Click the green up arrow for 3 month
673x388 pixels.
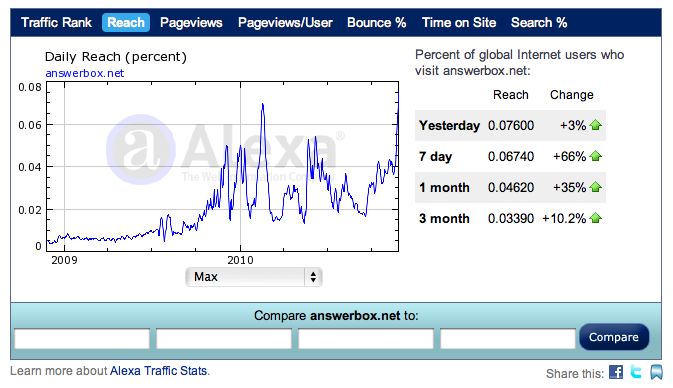pyautogui.click(x=596, y=218)
